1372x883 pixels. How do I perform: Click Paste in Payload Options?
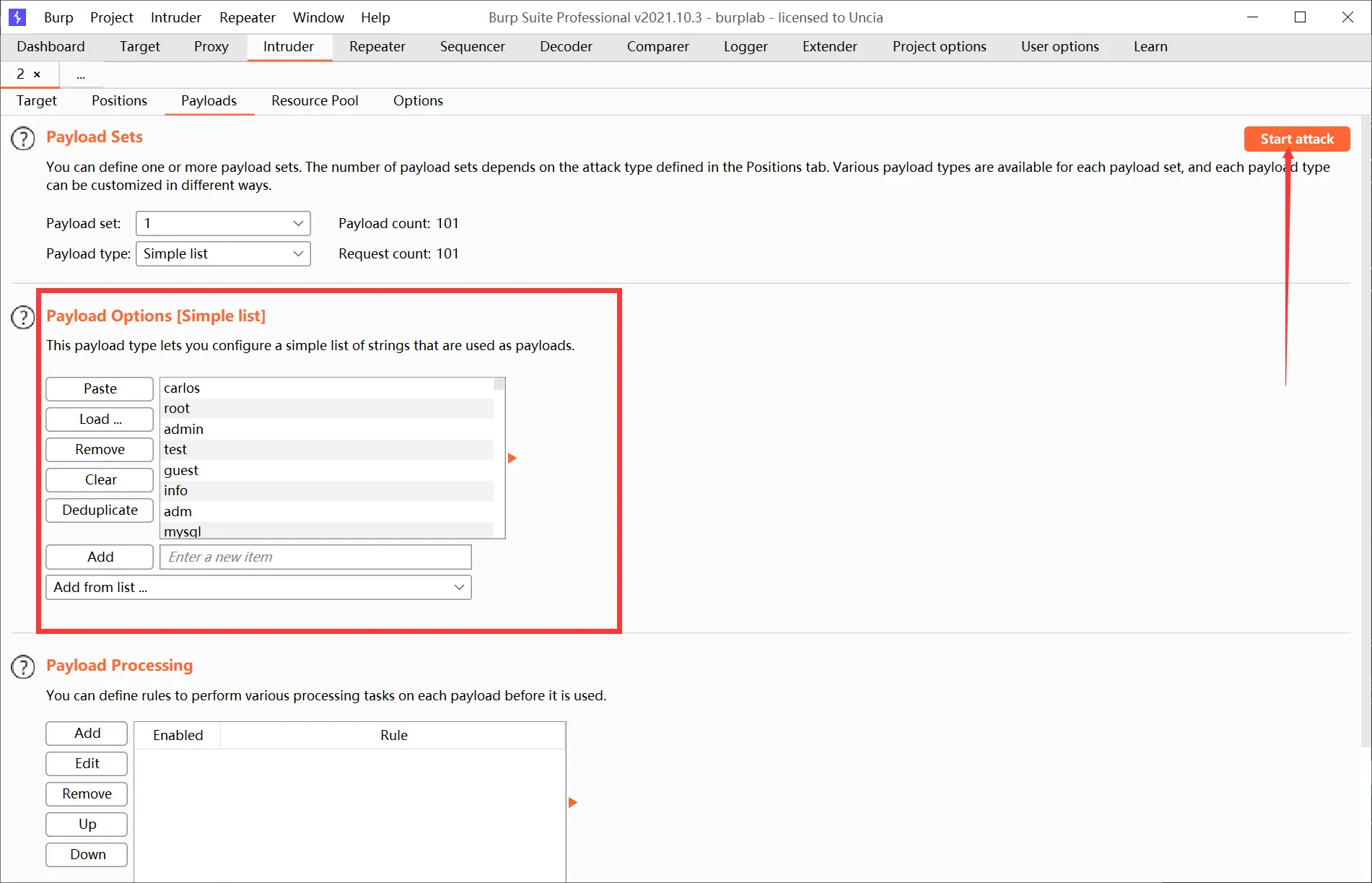pos(100,388)
